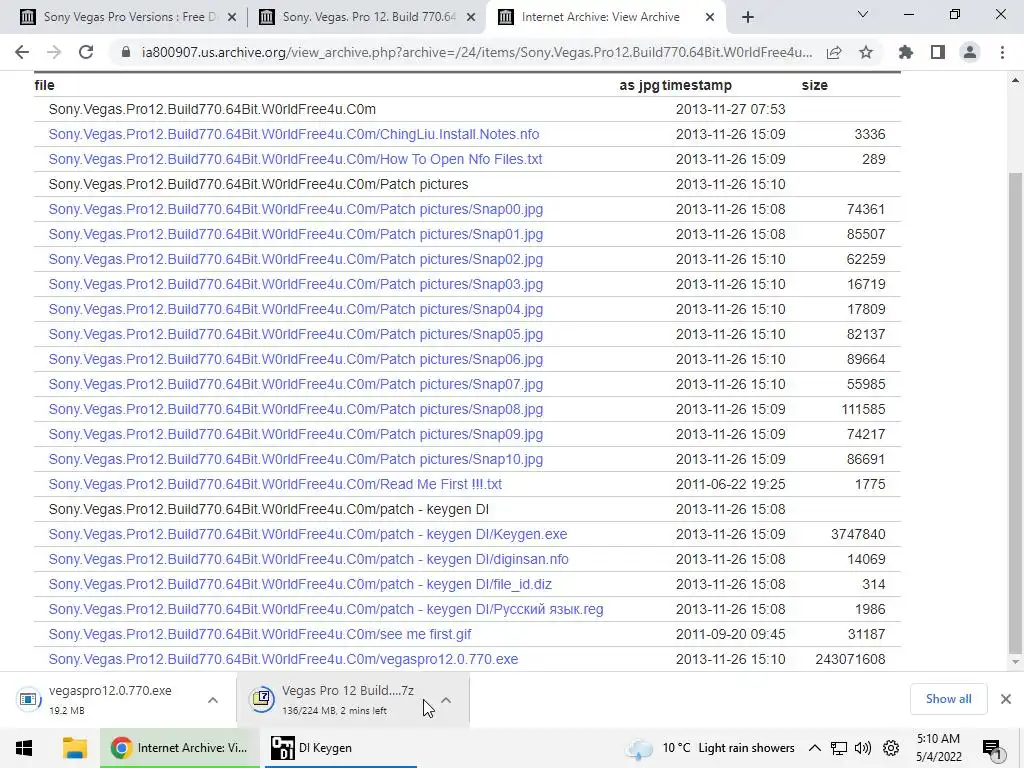Open Patch pictures/Snap03.jpg link
Screen dimensions: 1024x768
[296, 284]
